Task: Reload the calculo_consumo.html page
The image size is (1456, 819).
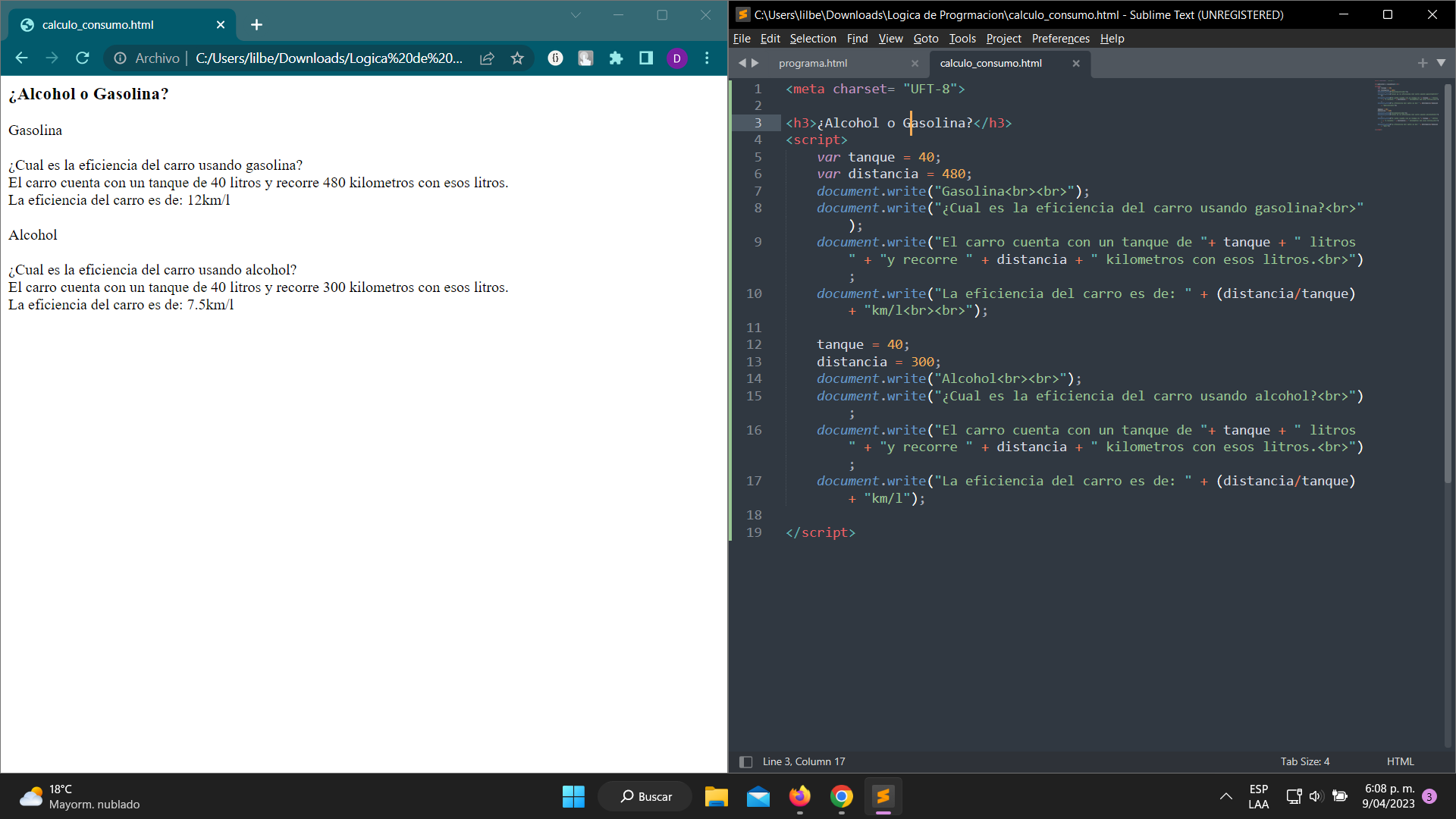Action: point(83,58)
